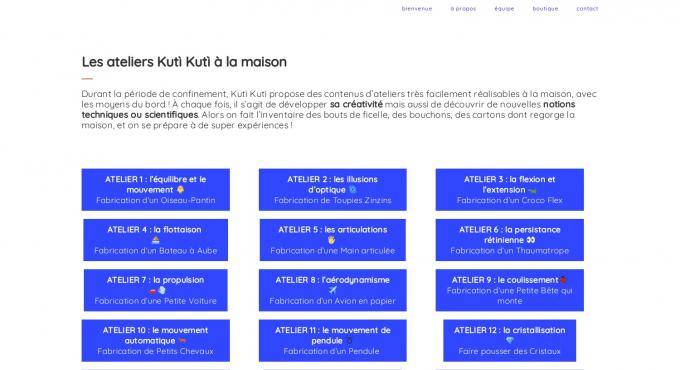This screenshot has height=370, width=680.
Task: Open Atelier 9 le coulissement
Action: (510, 290)
